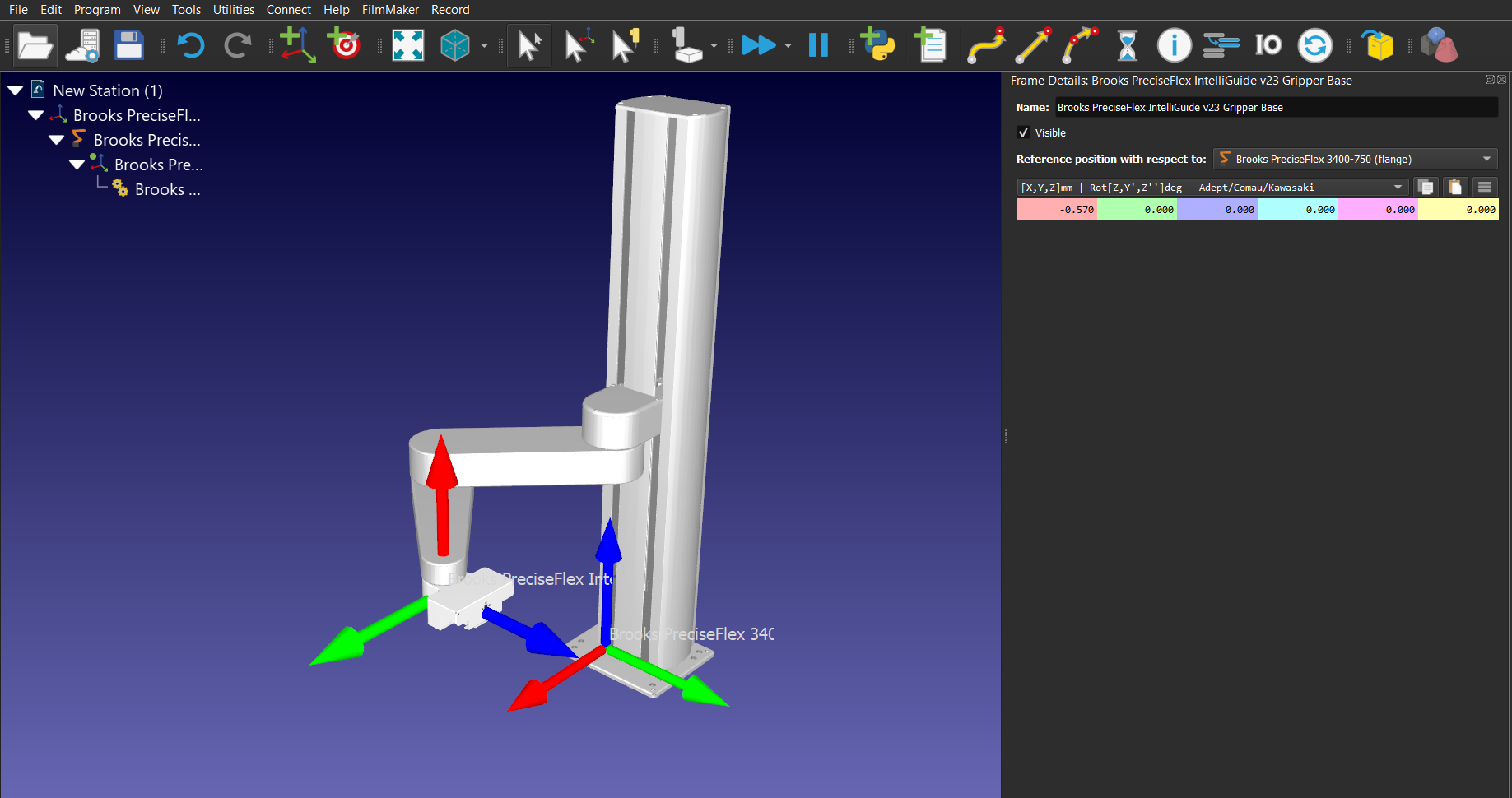Screen dimensions: 1512x798
Task: Insert a linear move instruction
Action: 1033,45
